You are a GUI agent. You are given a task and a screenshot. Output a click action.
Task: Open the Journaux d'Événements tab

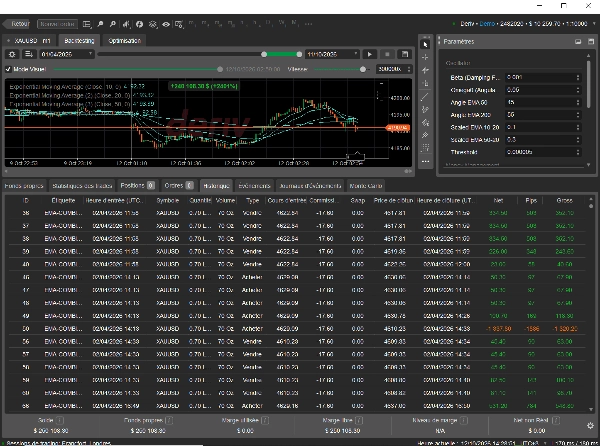point(310,186)
